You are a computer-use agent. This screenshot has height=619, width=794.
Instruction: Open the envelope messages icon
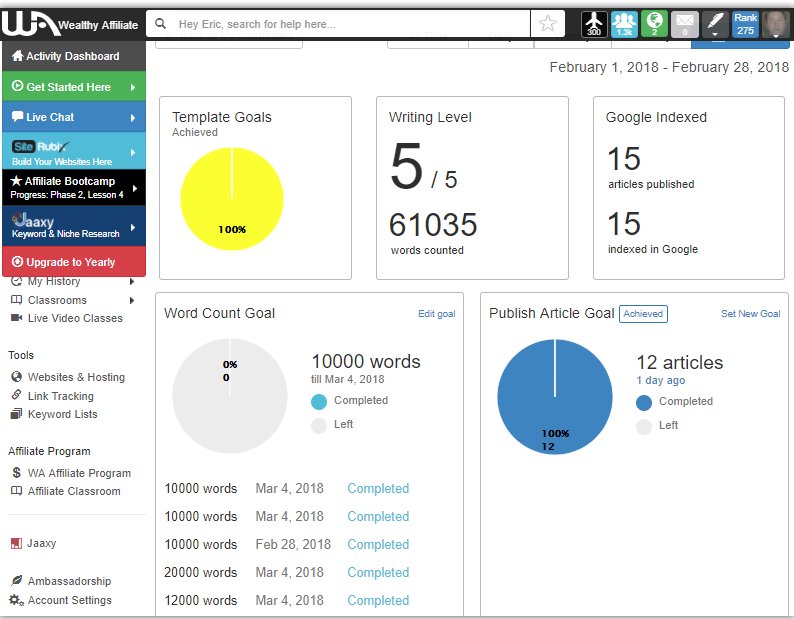click(x=685, y=24)
